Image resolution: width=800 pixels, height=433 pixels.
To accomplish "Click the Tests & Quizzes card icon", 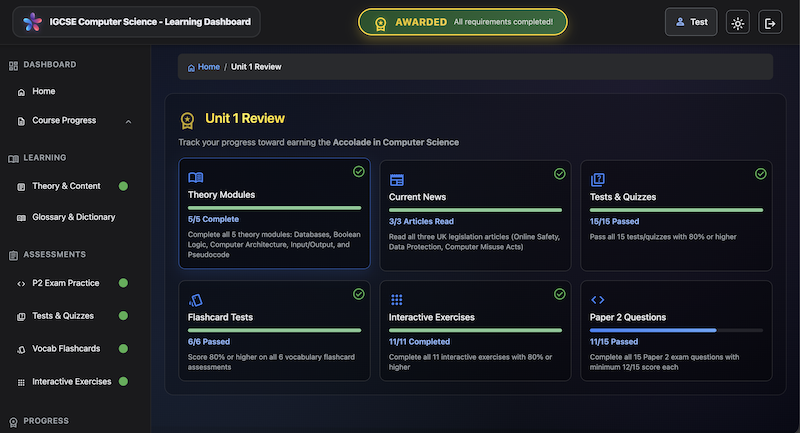I will [598, 179].
